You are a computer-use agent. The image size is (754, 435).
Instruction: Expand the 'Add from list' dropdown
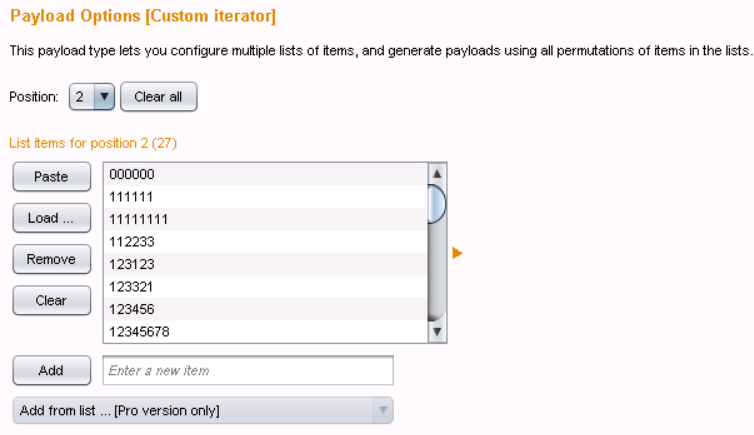pyautogui.click(x=202, y=411)
